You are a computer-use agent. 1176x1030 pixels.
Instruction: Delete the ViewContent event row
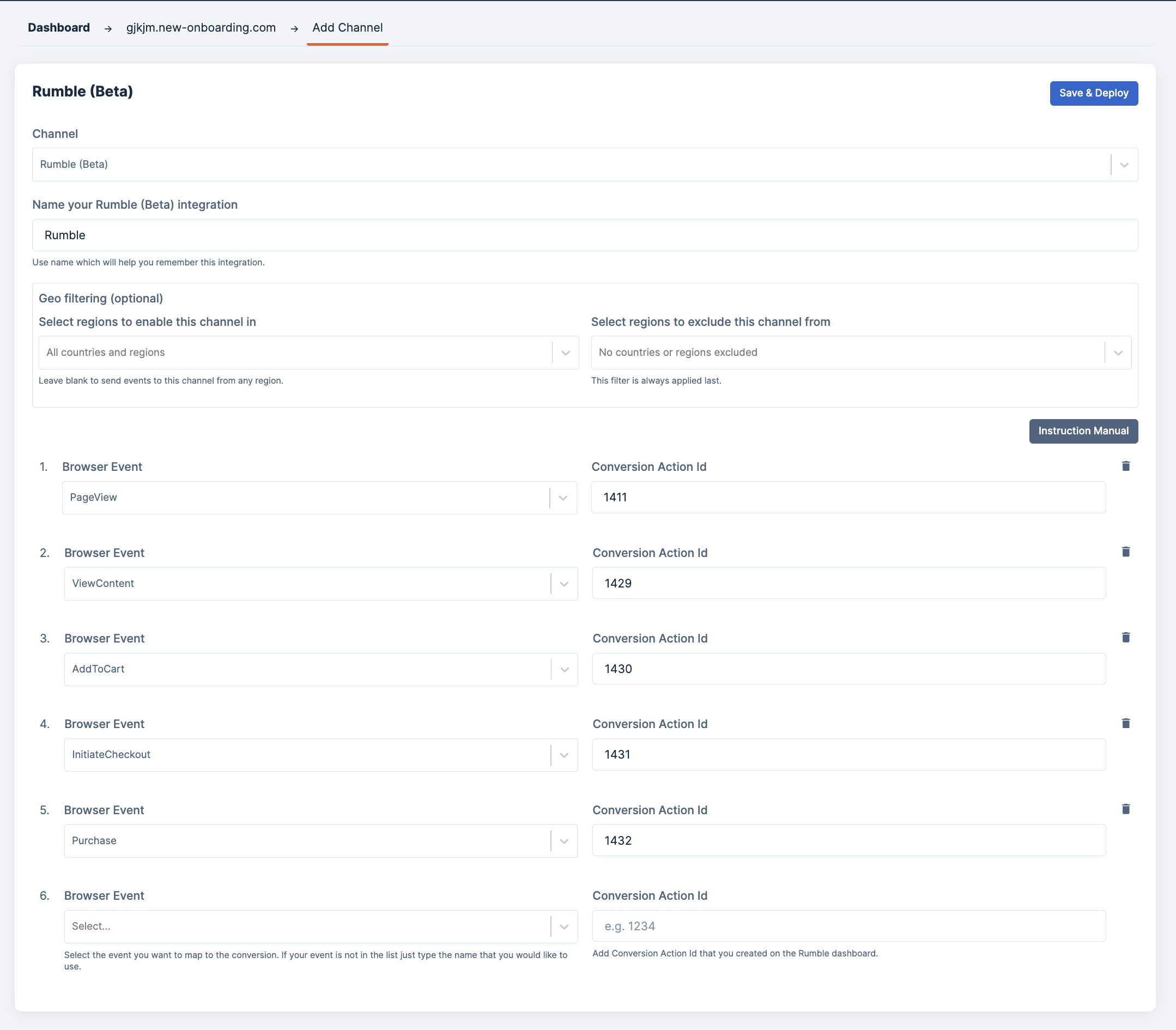coord(1125,552)
